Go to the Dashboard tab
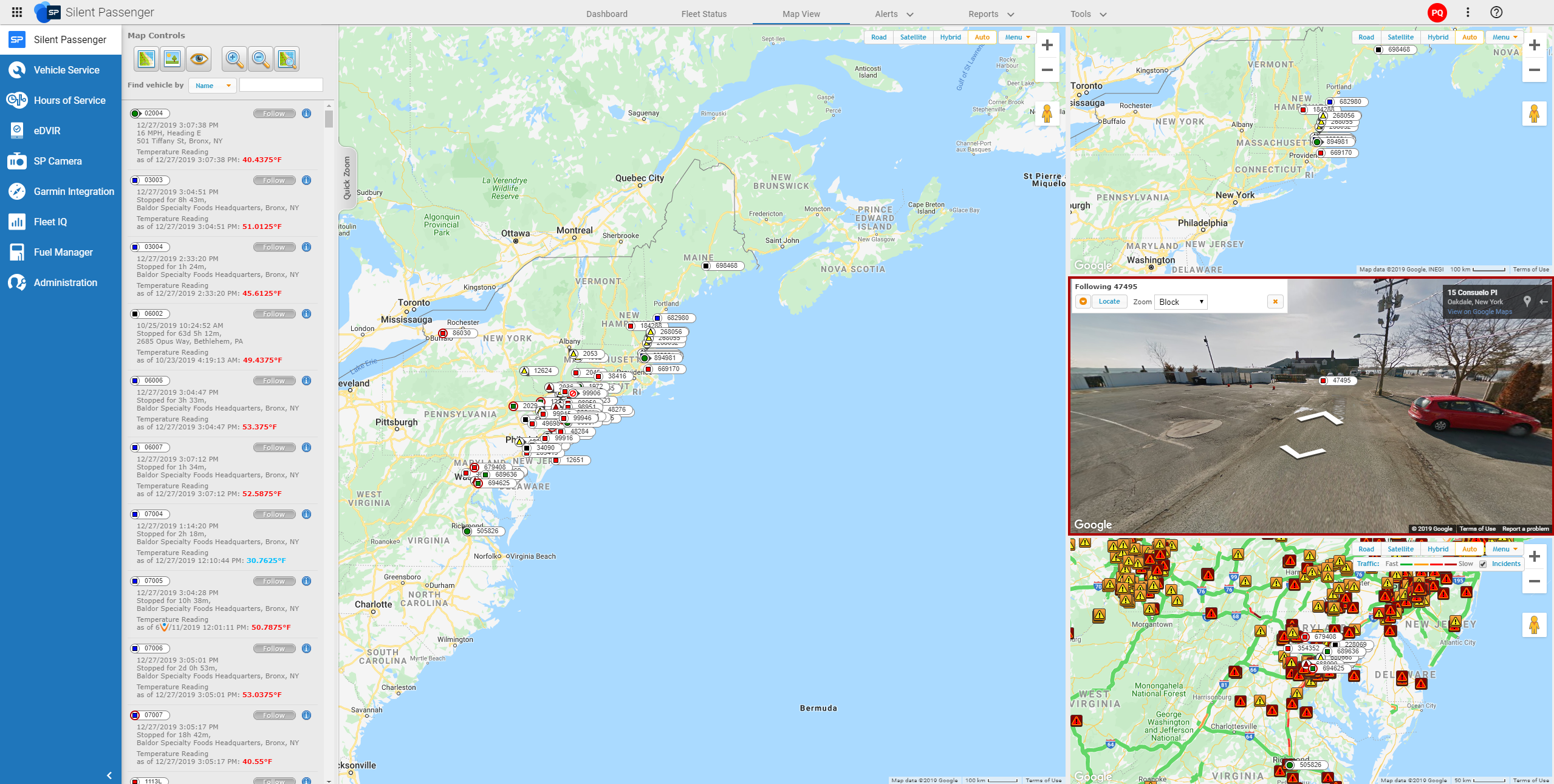 coord(606,14)
